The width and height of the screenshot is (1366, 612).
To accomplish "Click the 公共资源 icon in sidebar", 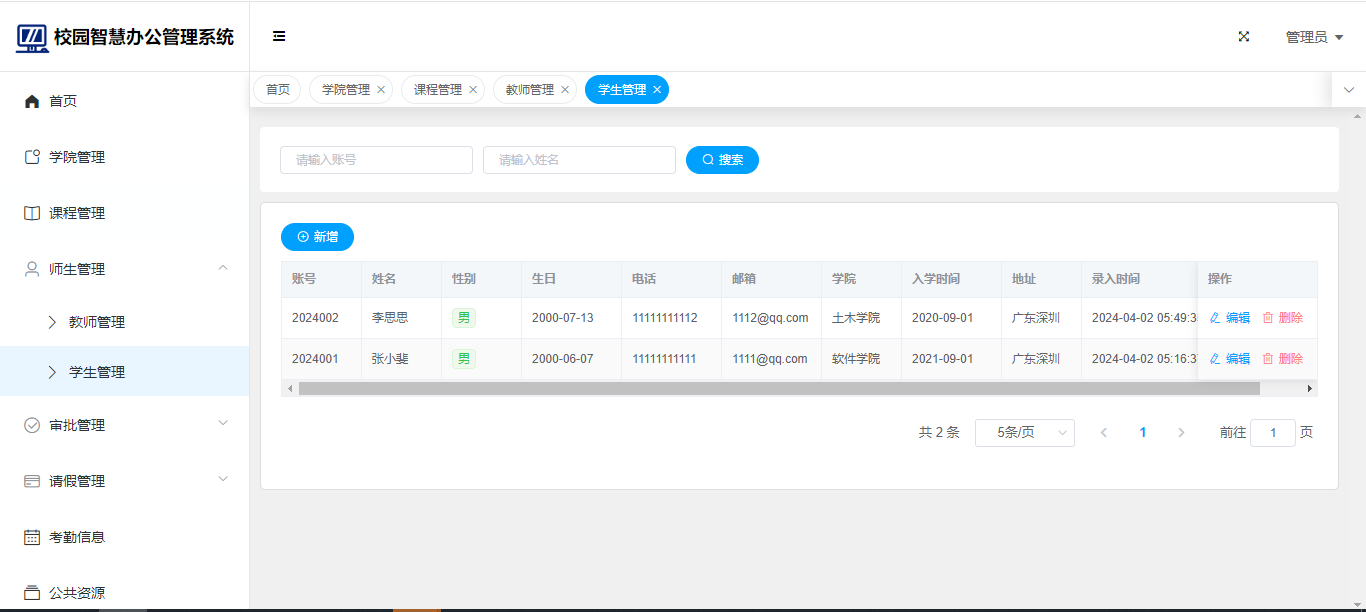I will (32, 592).
